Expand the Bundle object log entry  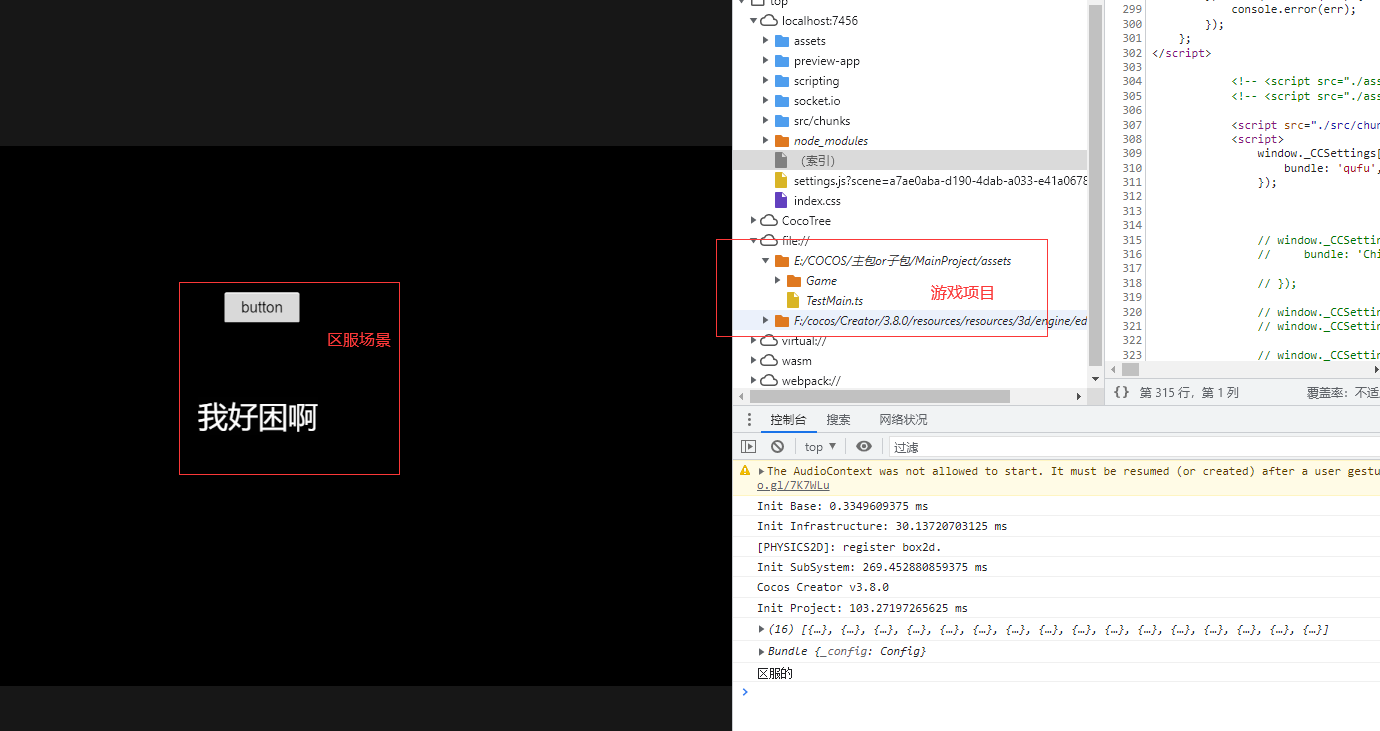762,652
